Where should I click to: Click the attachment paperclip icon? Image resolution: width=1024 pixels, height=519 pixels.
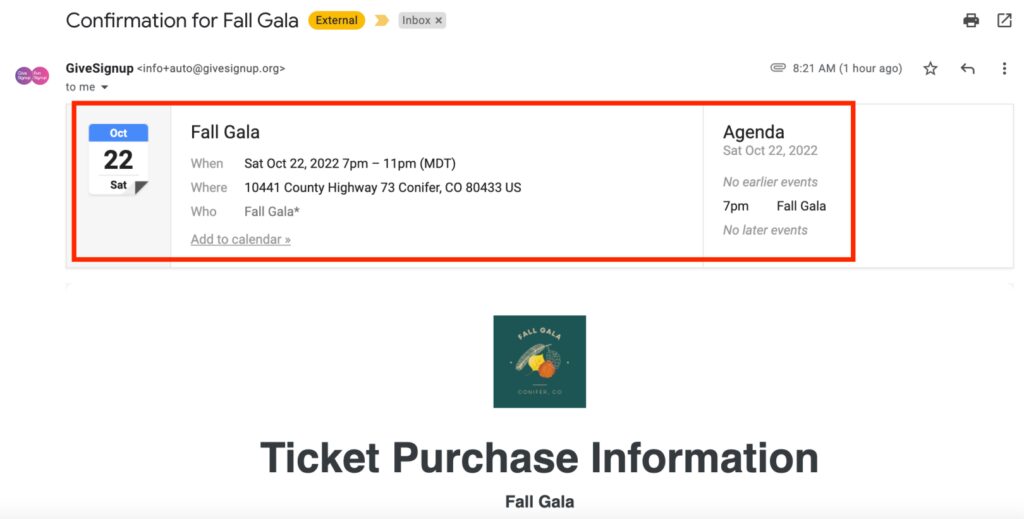coord(778,67)
